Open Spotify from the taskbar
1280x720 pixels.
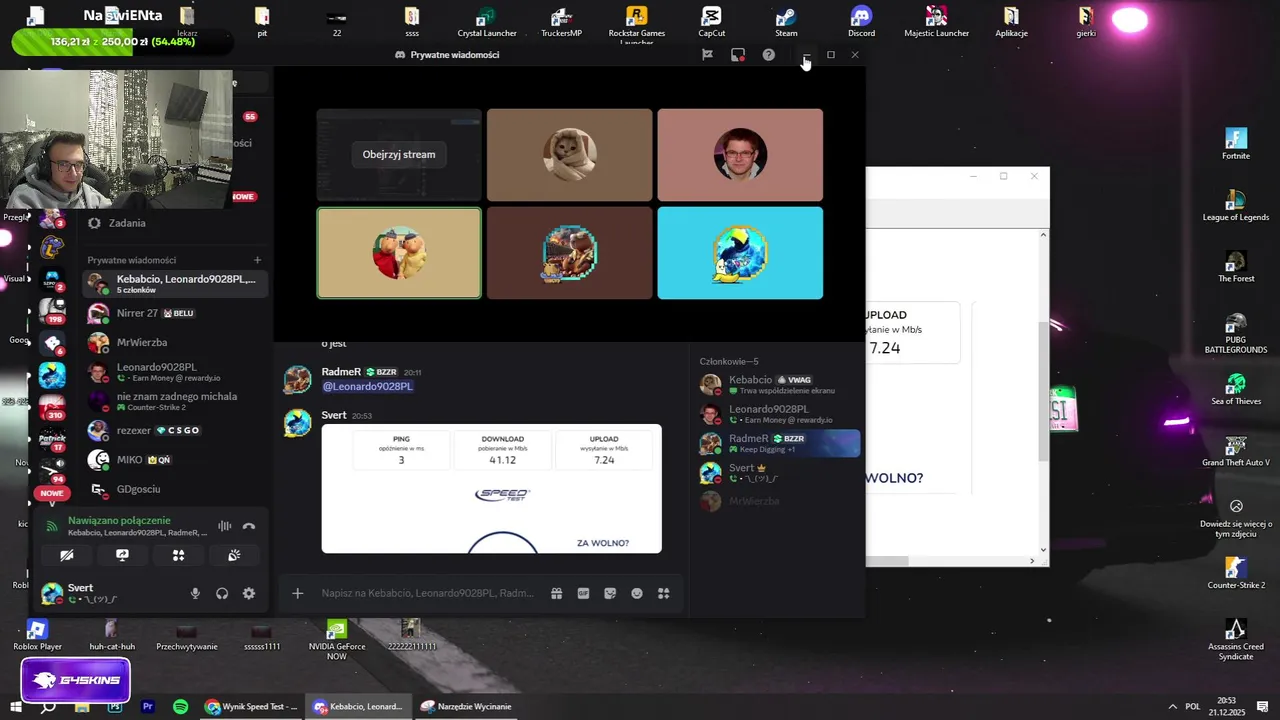pyautogui.click(x=180, y=707)
